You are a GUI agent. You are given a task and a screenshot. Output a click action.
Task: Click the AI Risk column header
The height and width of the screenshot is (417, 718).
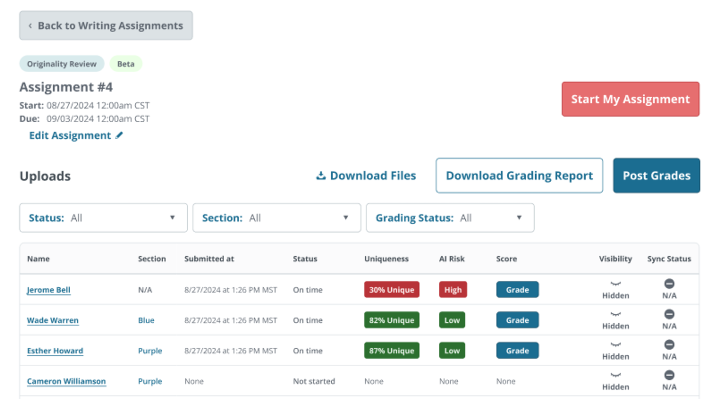[452, 259]
